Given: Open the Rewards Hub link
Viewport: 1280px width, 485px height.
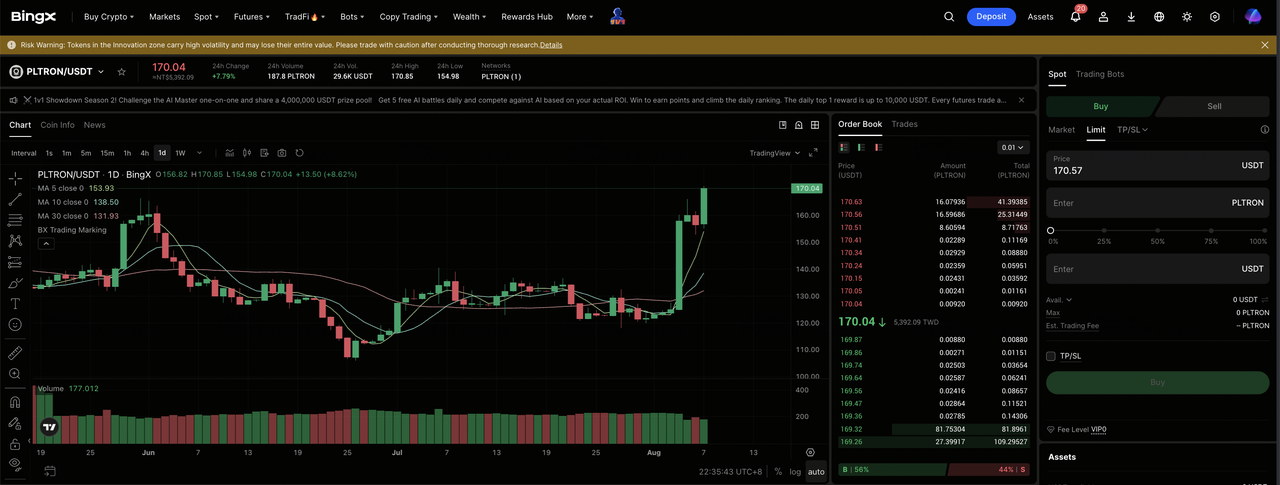Looking at the screenshot, I should (526, 17).
